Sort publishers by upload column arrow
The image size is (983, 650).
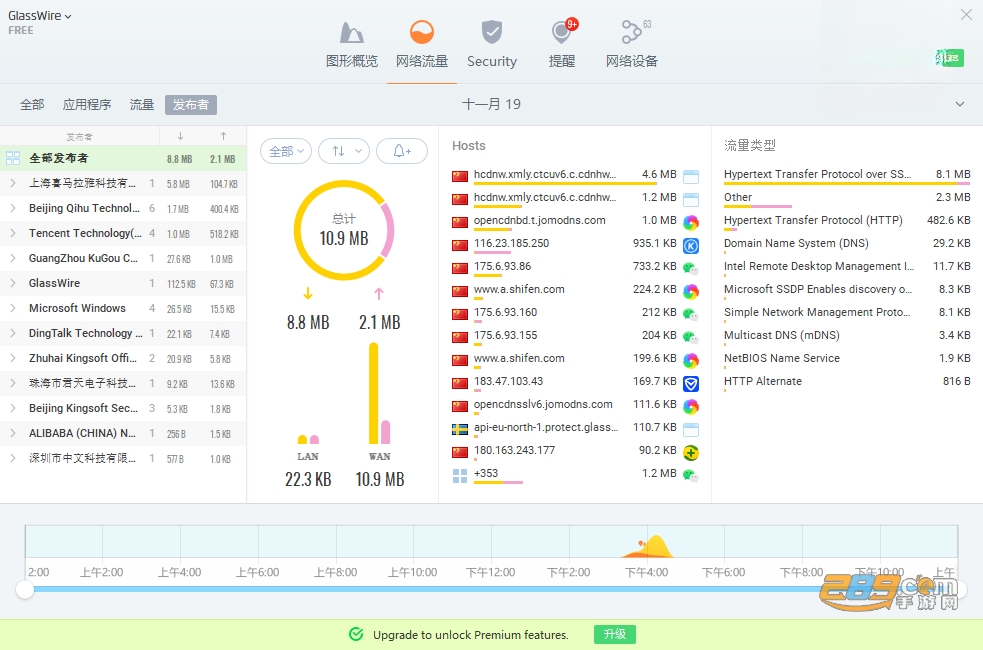point(223,136)
